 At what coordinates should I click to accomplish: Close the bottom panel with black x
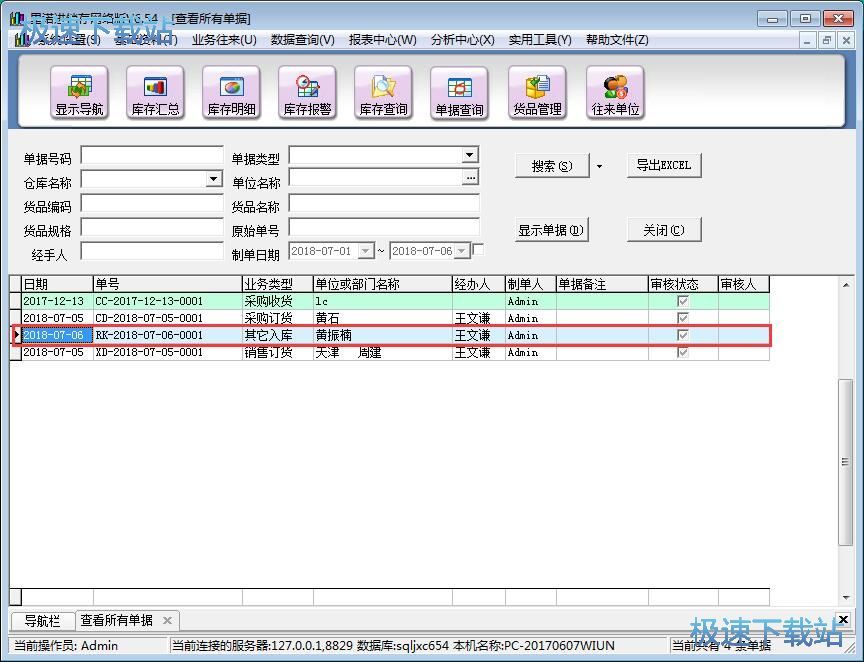[843, 620]
